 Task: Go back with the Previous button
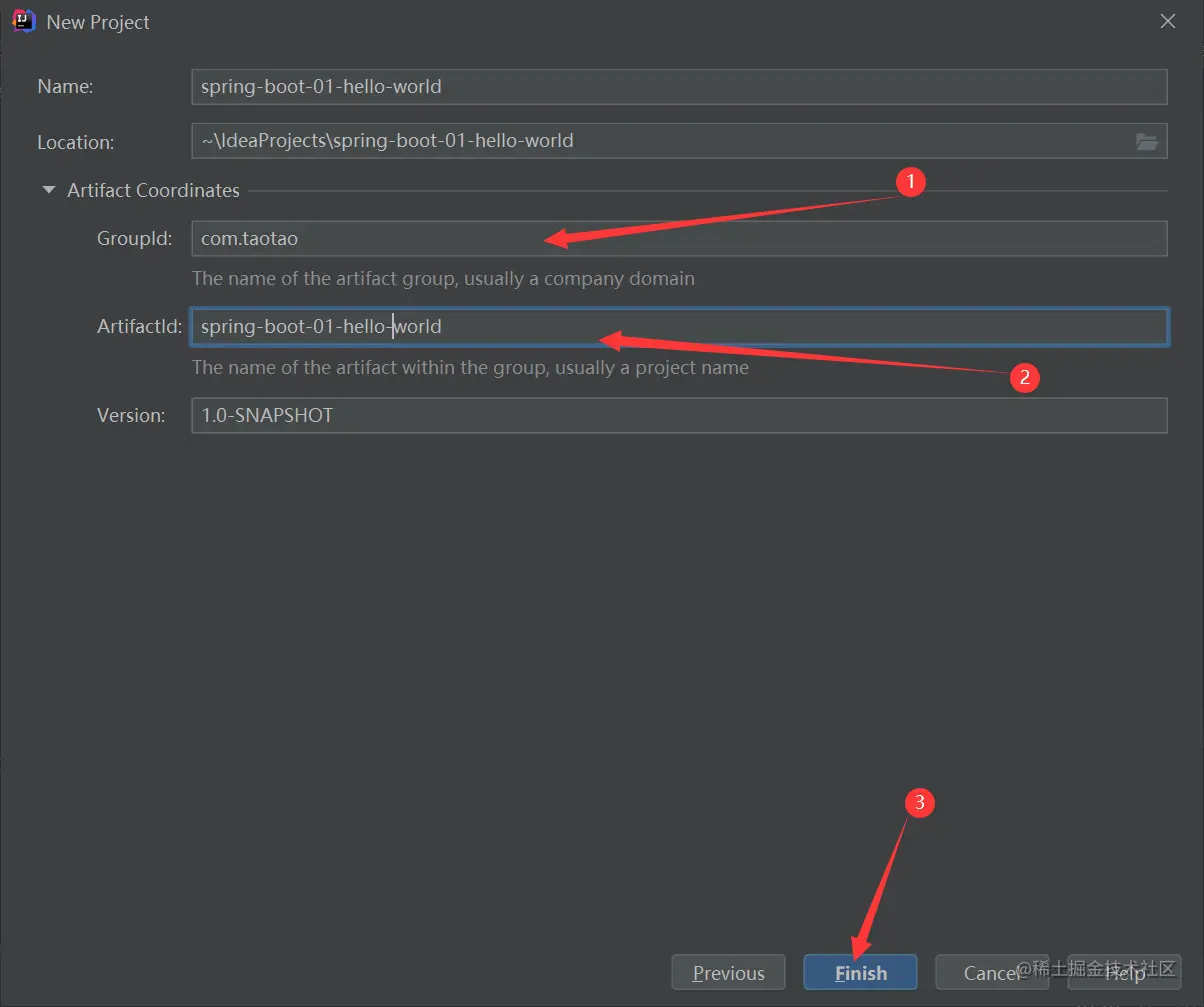pyautogui.click(x=729, y=972)
